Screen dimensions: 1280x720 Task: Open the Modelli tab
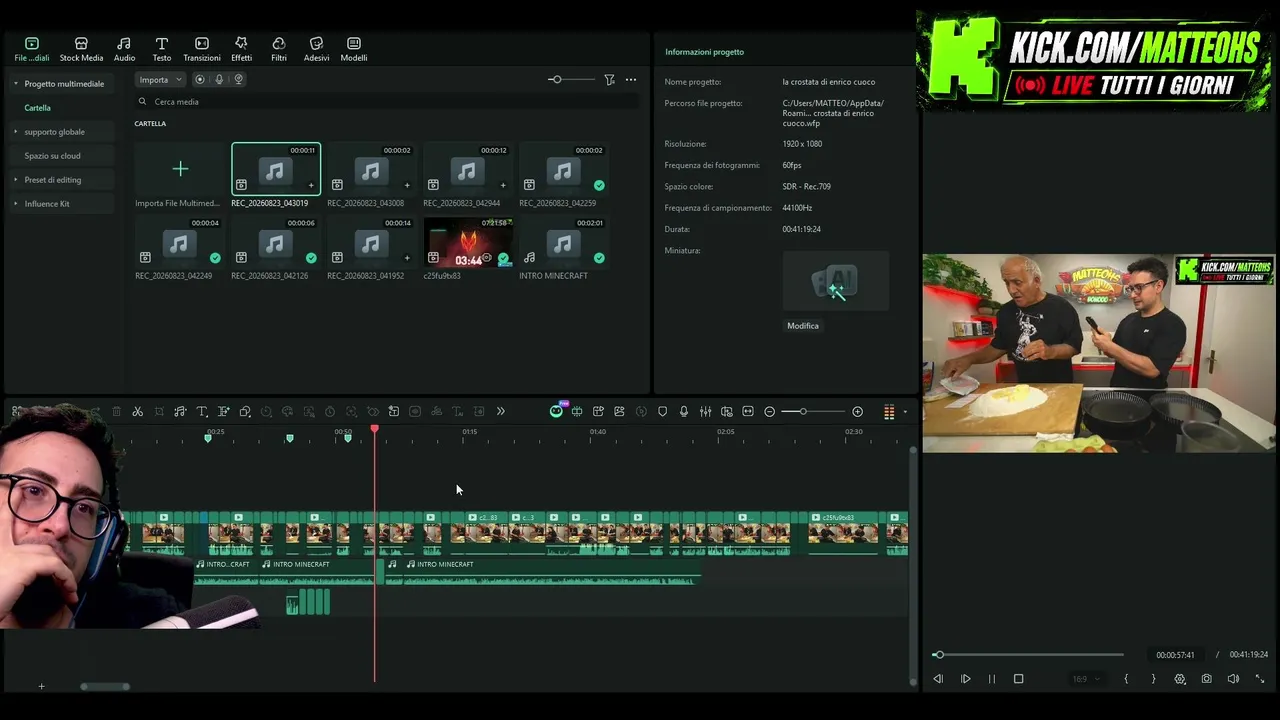point(354,49)
